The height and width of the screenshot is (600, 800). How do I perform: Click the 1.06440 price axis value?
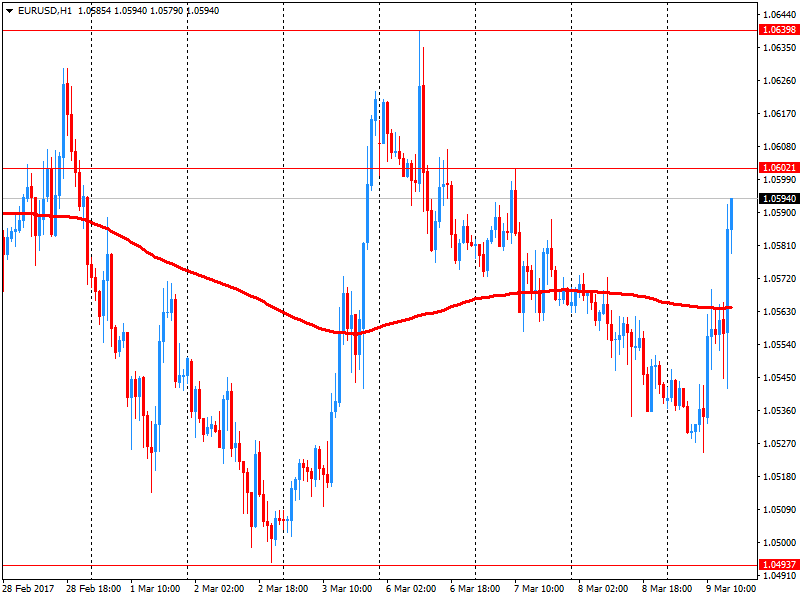click(780, 15)
